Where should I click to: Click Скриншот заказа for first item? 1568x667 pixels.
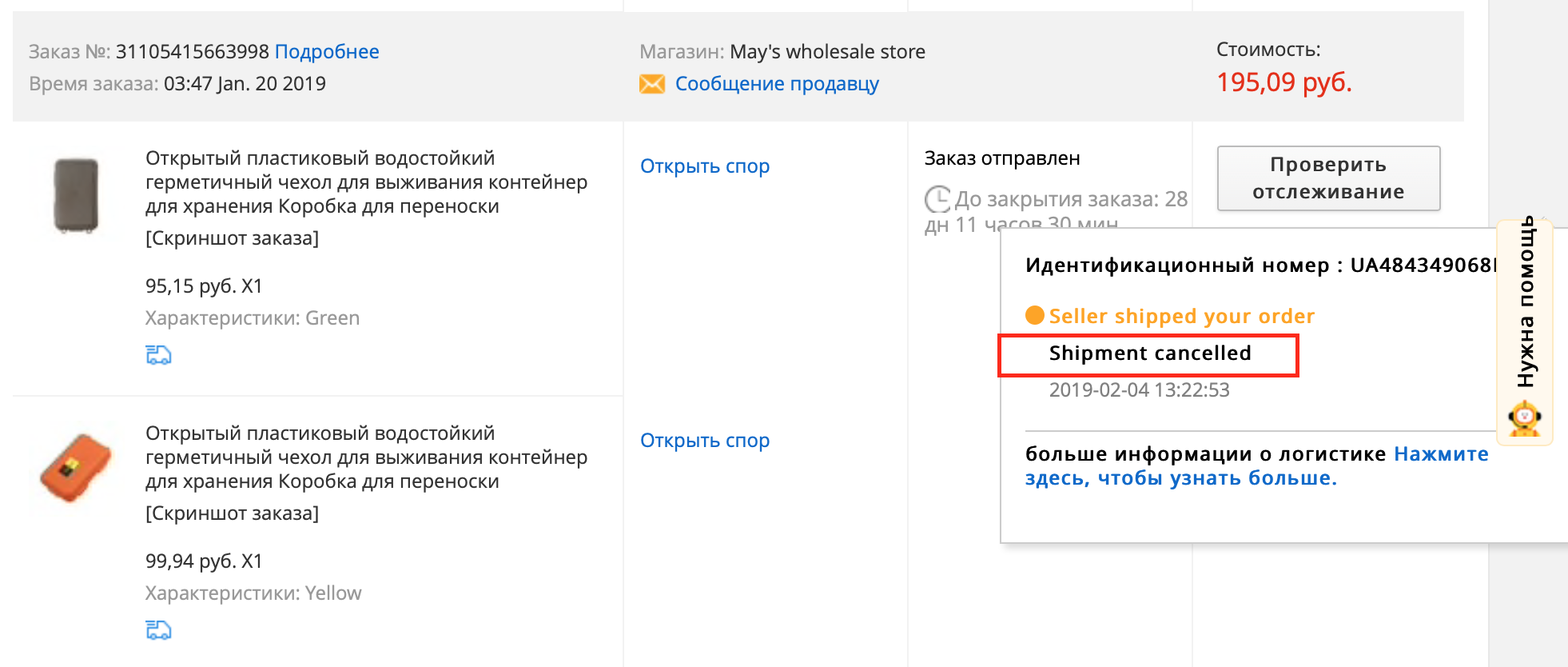point(232,238)
